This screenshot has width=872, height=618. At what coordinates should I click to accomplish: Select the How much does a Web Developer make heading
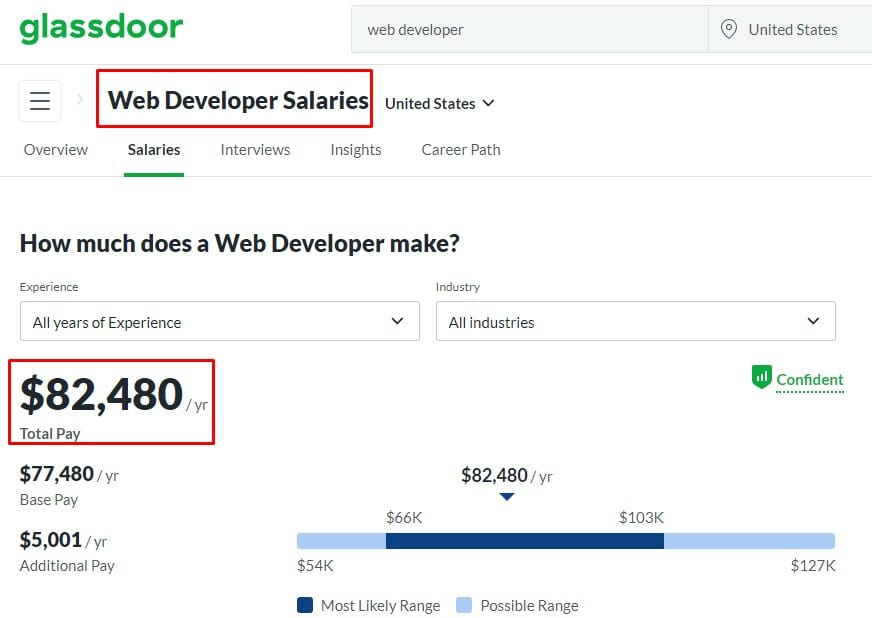pos(240,244)
